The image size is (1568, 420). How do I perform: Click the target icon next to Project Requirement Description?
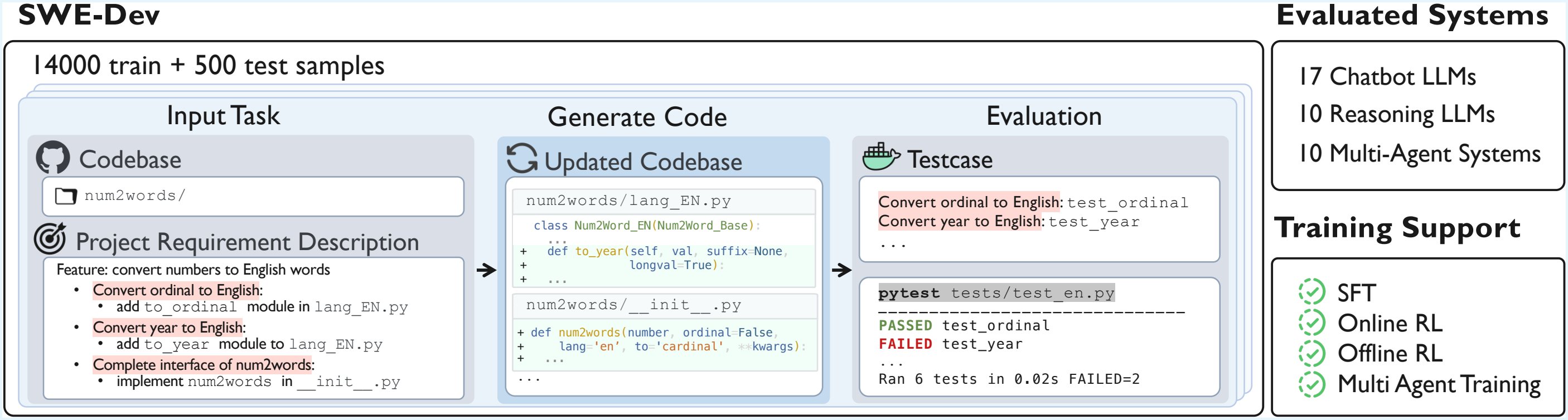[50, 239]
